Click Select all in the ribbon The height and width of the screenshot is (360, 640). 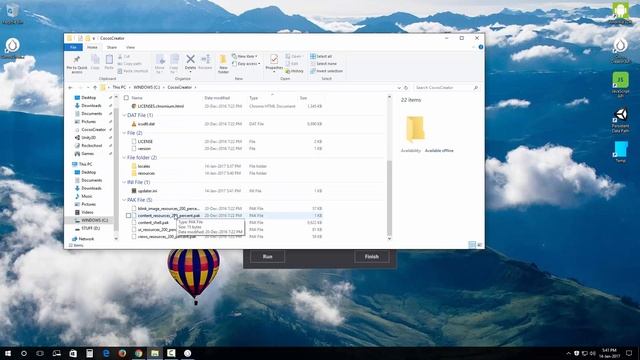coord(321,56)
